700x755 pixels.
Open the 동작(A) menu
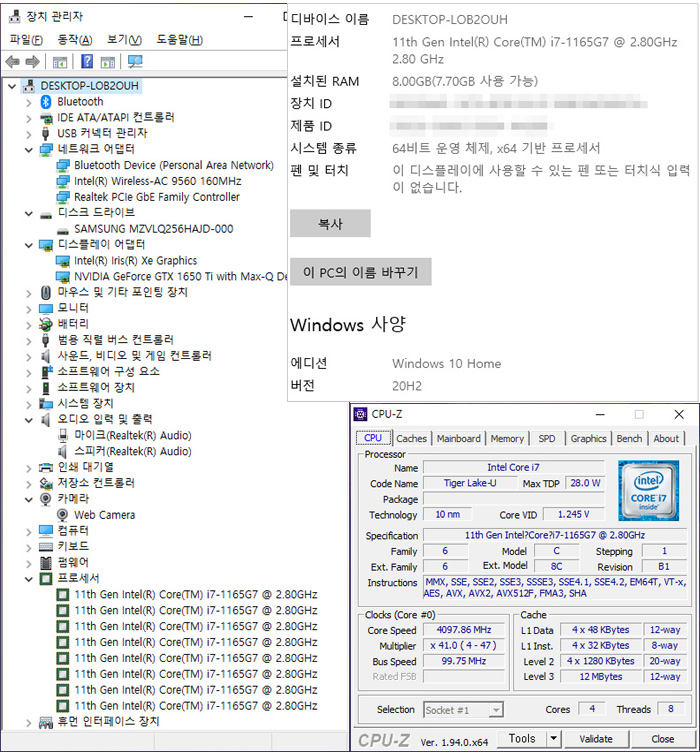pyautogui.click(x=75, y=39)
